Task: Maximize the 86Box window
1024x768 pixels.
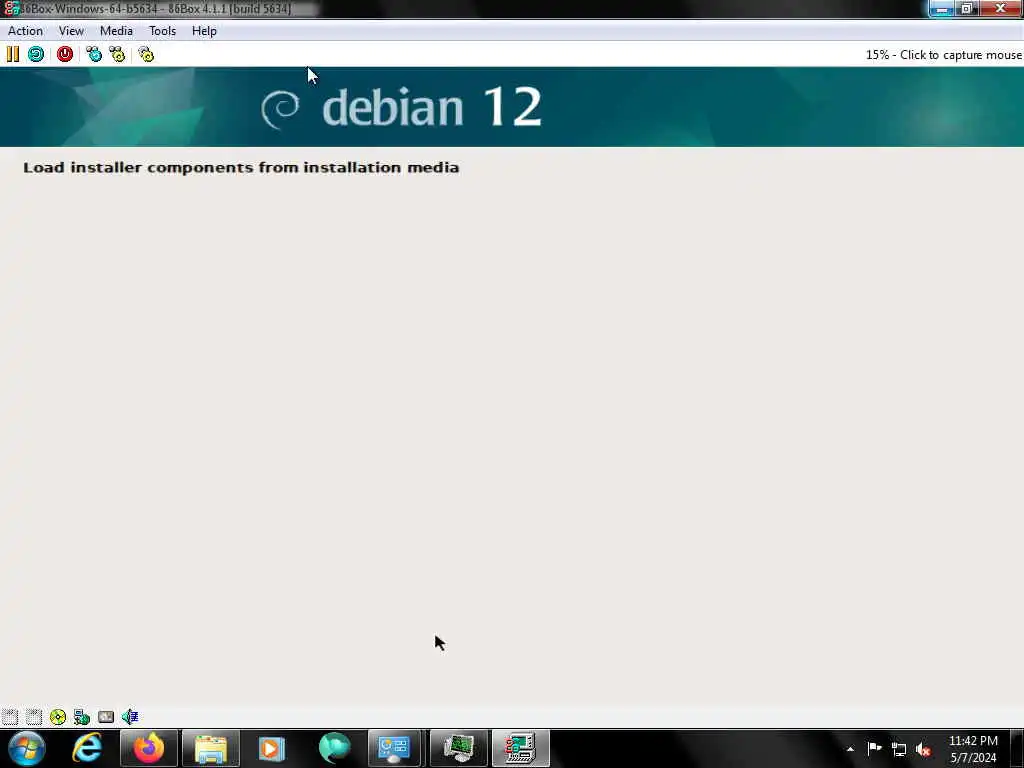Action: [x=967, y=8]
